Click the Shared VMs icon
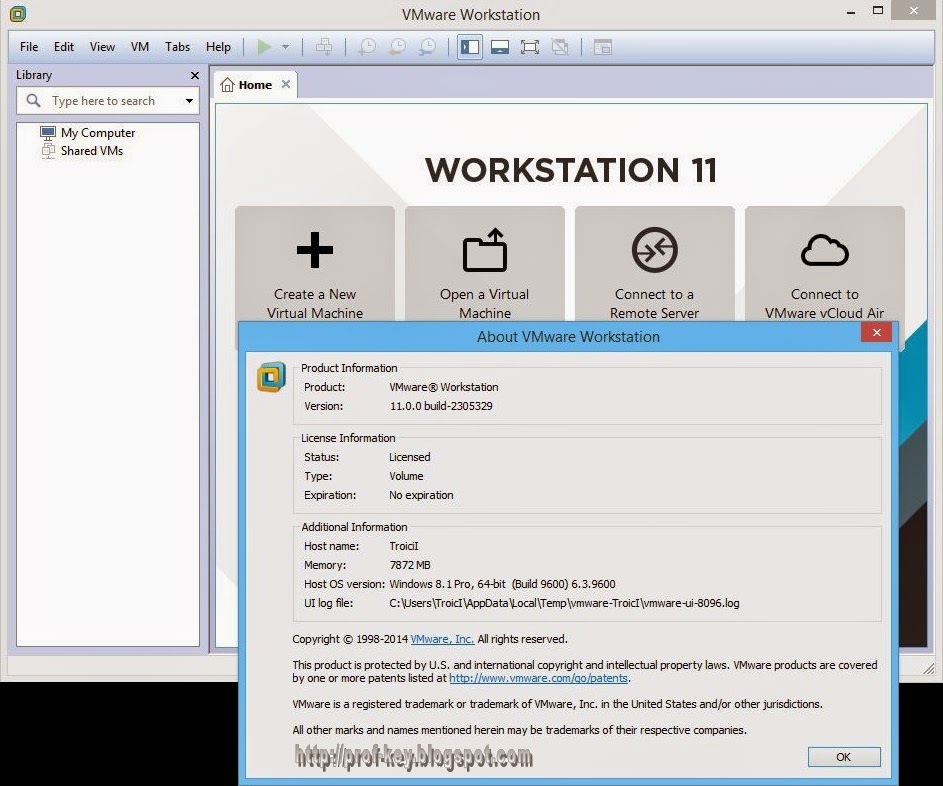 point(48,150)
